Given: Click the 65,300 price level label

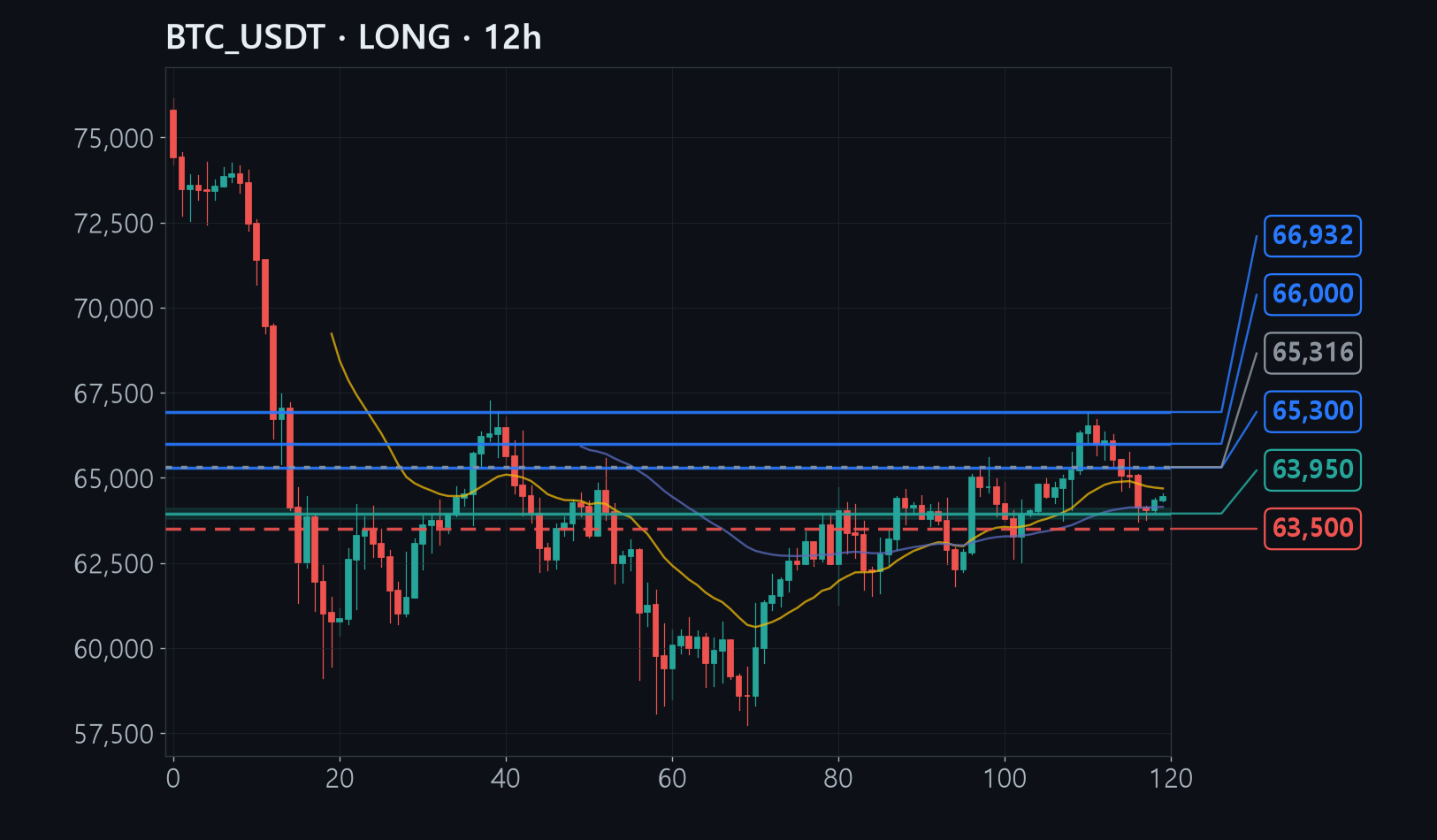Looking at the screenshot, I should tap(1312, 411).
